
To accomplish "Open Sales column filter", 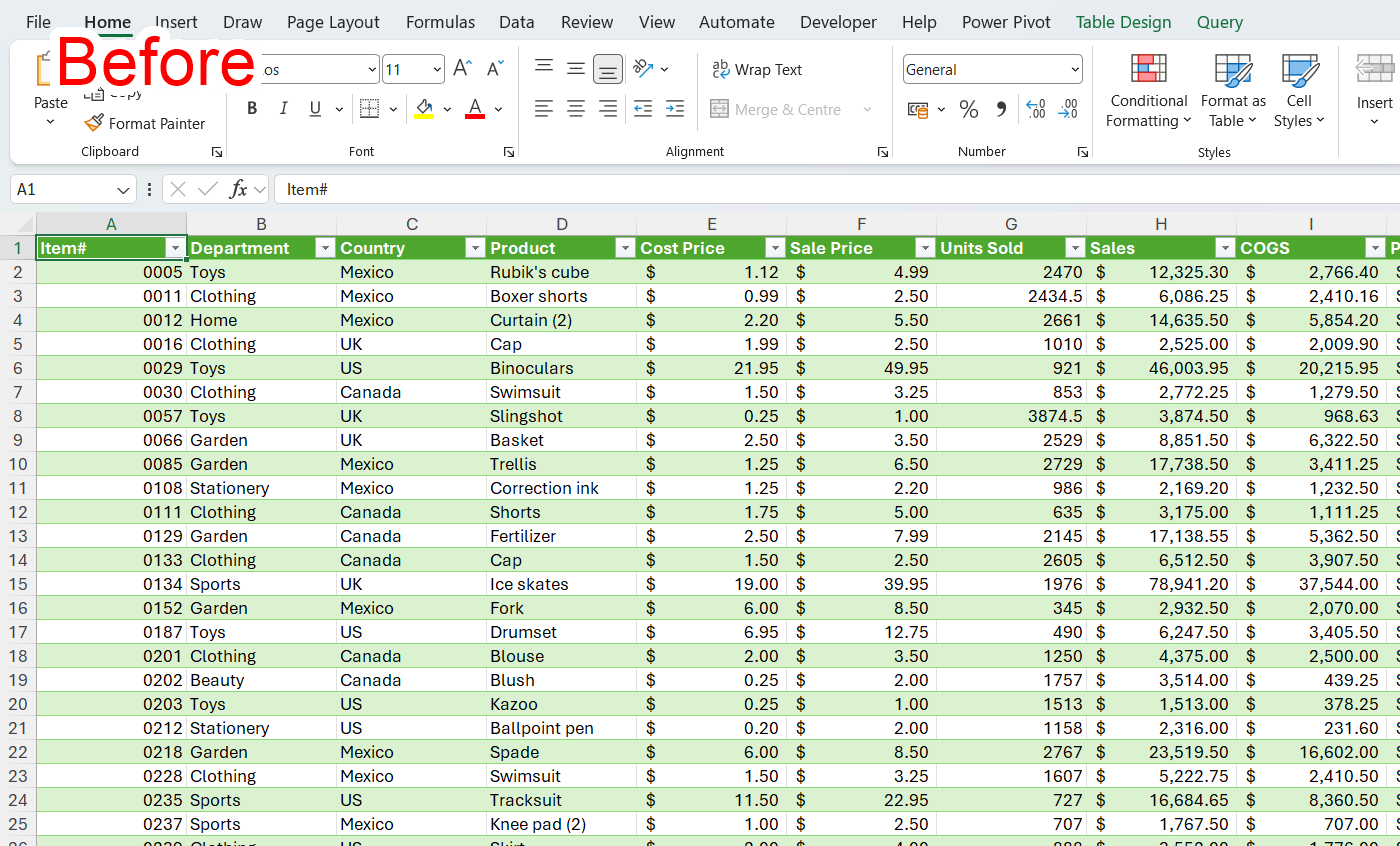I will pos(1225,248).
